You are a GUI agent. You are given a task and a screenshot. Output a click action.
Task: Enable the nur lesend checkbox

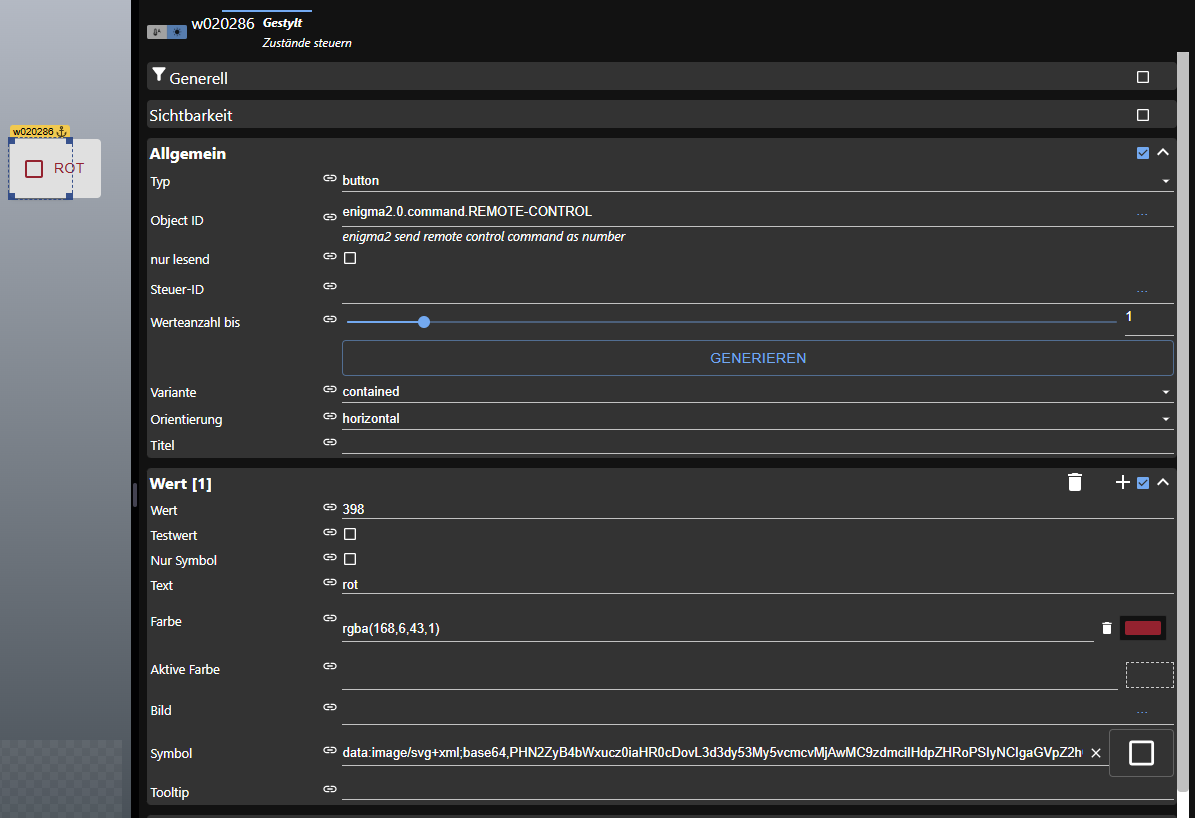350,258
